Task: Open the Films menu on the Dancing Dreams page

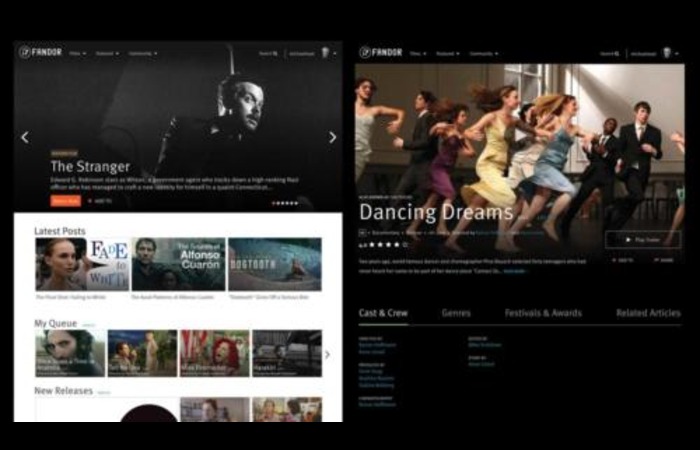Action: (x=418, y=54)
